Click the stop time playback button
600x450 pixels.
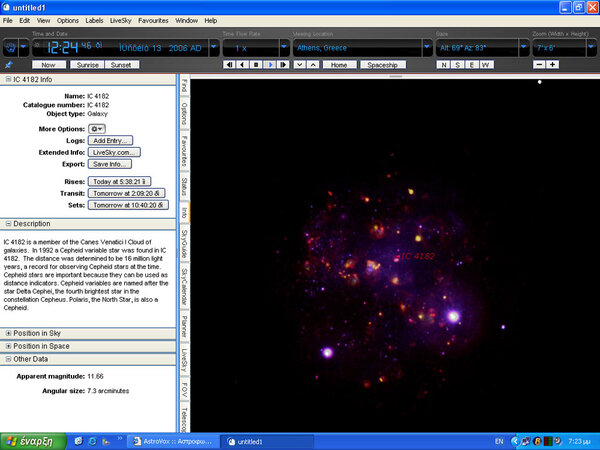tap(256, 64)
